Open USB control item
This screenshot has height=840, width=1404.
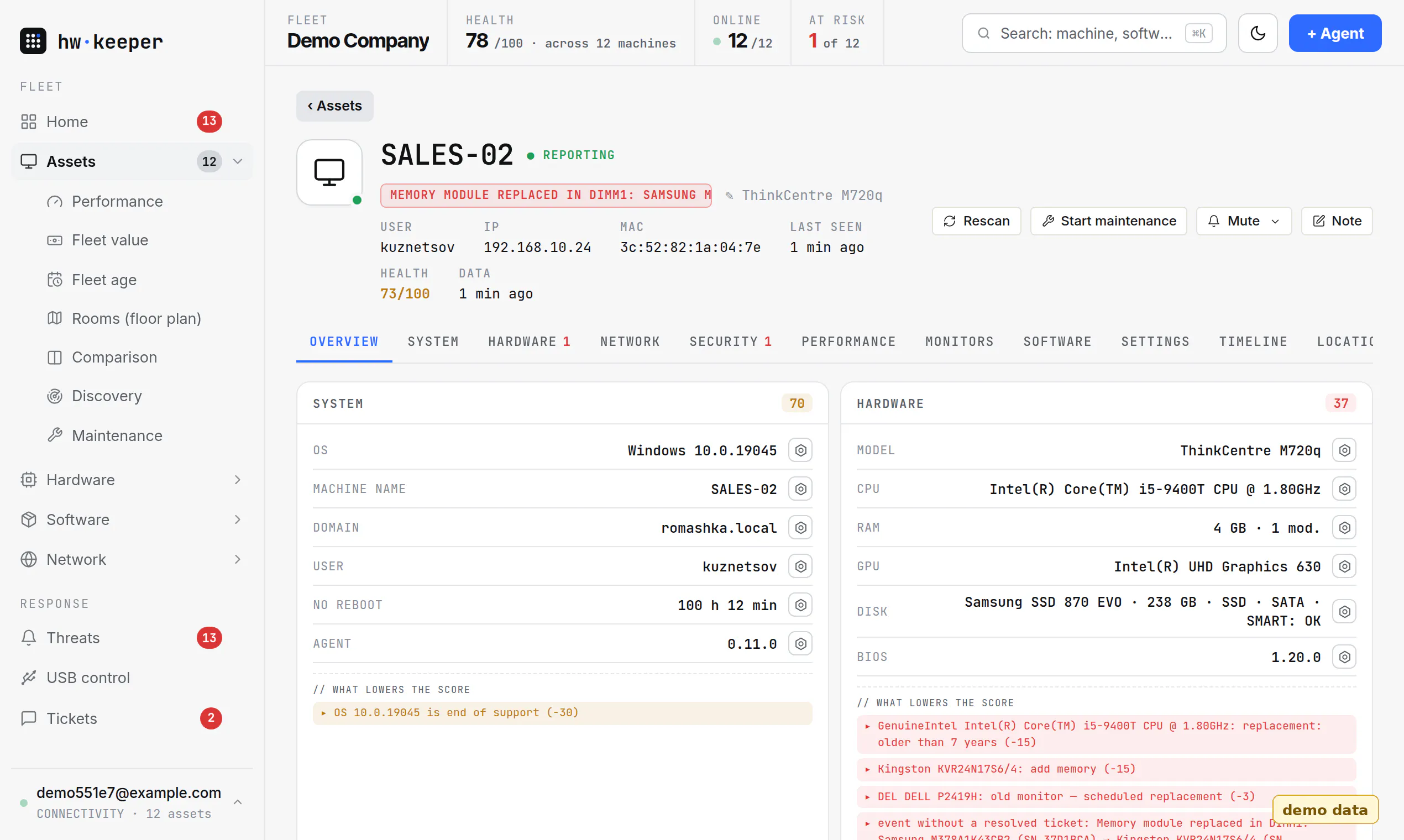(132, 678)
